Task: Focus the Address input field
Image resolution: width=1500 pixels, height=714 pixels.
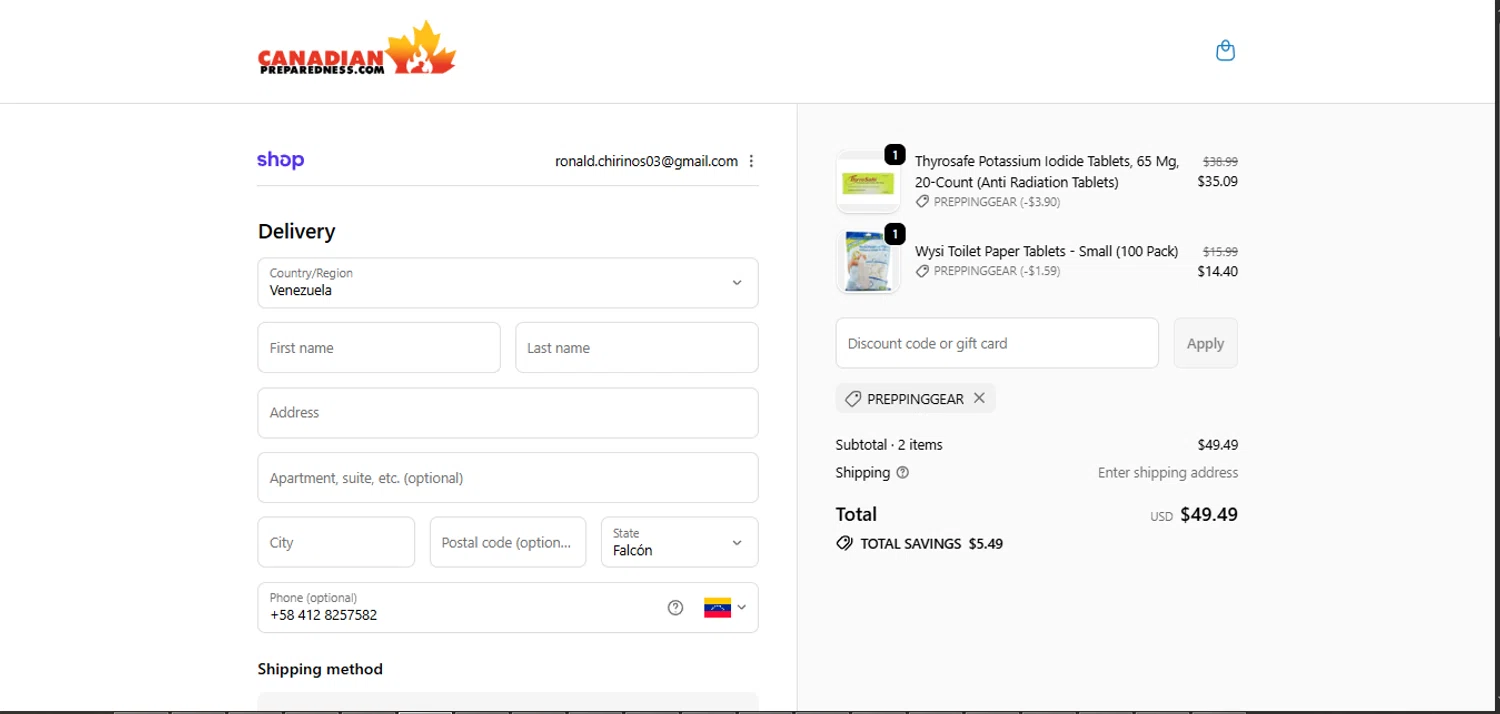Action: click(x=508, y=413)
